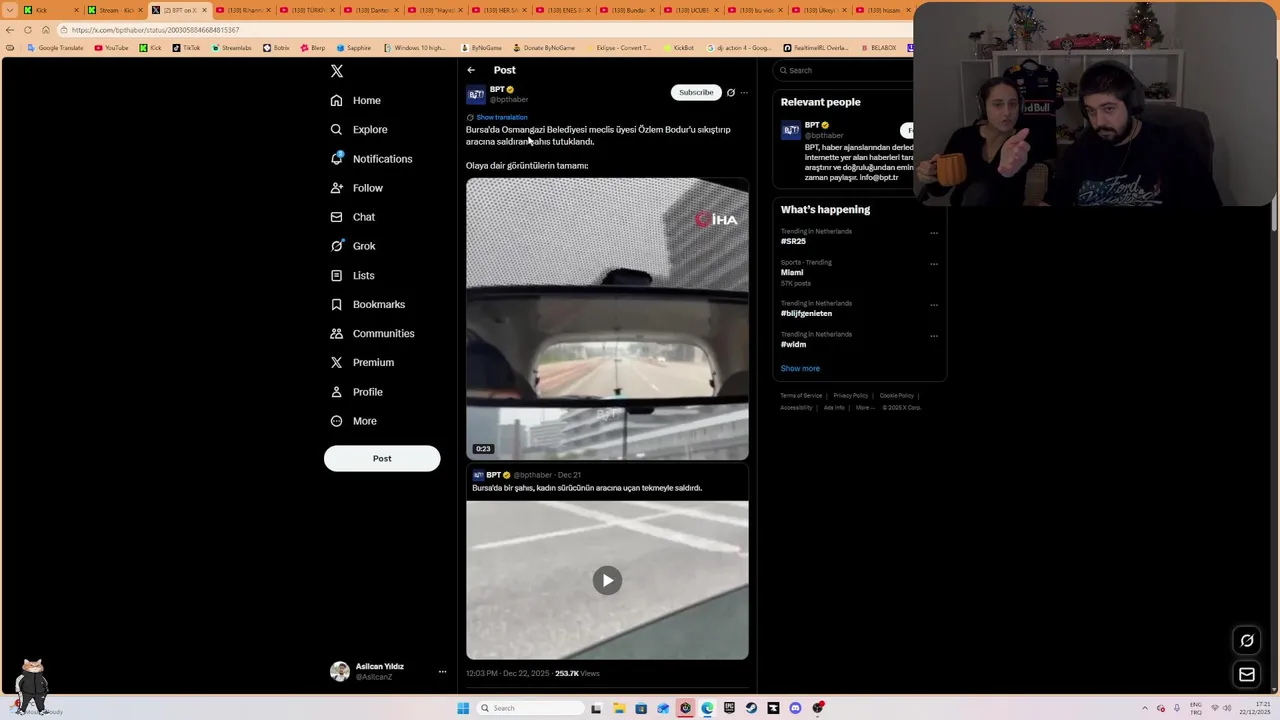Expand the More menu in sidebar
The width and height of the screenshot is (1280, 720).
pyautogui.click(x=353, y=421)
